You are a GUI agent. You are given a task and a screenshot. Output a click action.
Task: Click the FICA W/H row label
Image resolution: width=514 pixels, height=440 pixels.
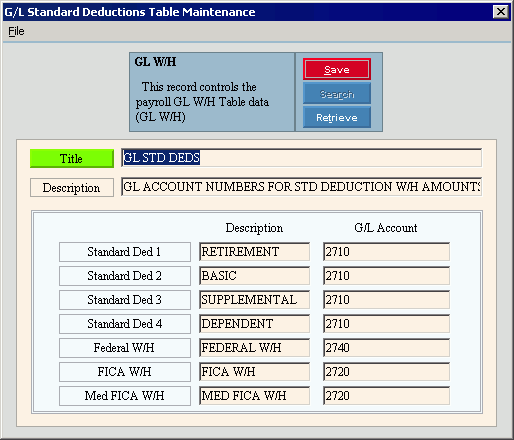pos(125,372)
